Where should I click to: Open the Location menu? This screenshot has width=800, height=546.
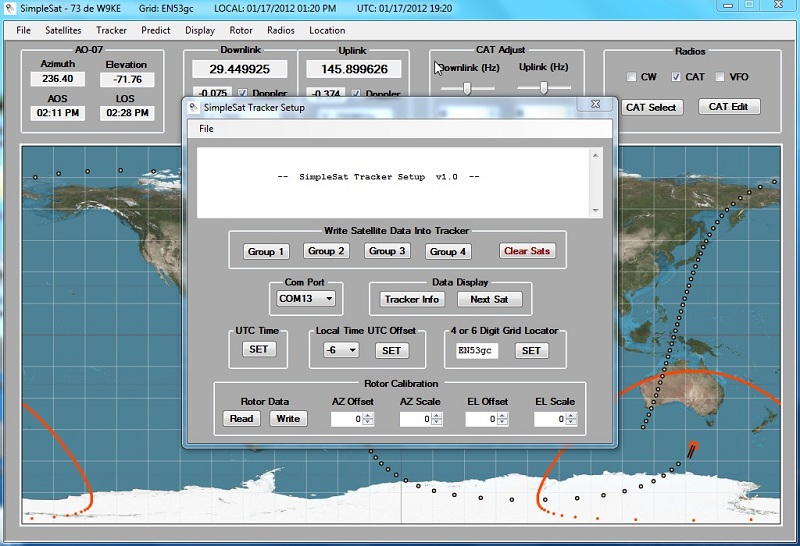tap(327, 30)
